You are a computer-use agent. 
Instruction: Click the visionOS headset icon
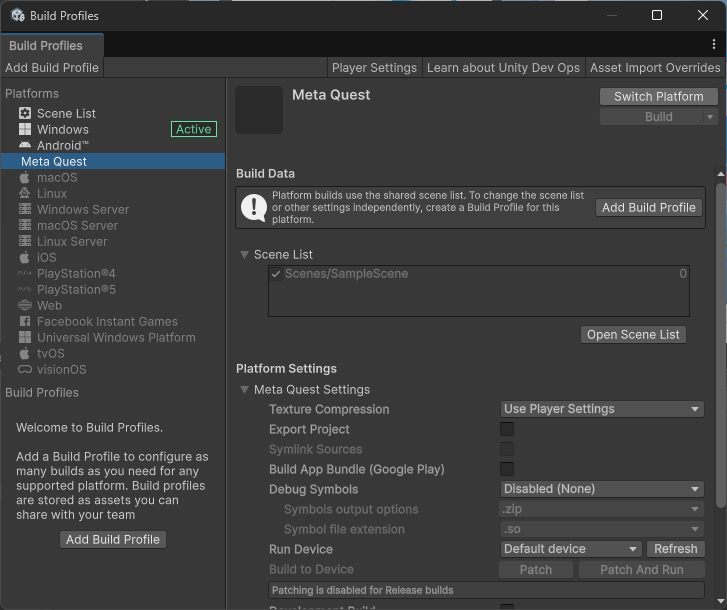pos(25,369)
